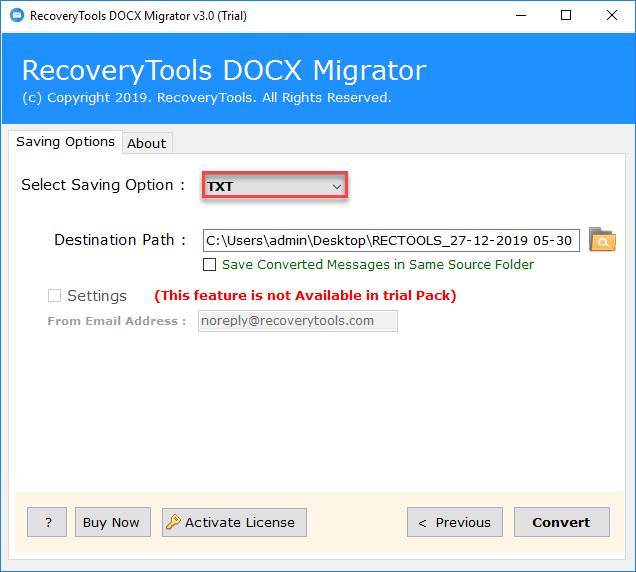Screen dimensions: 636x572
Task: Click the red trial pack notice text
Action: click(305, 295)
